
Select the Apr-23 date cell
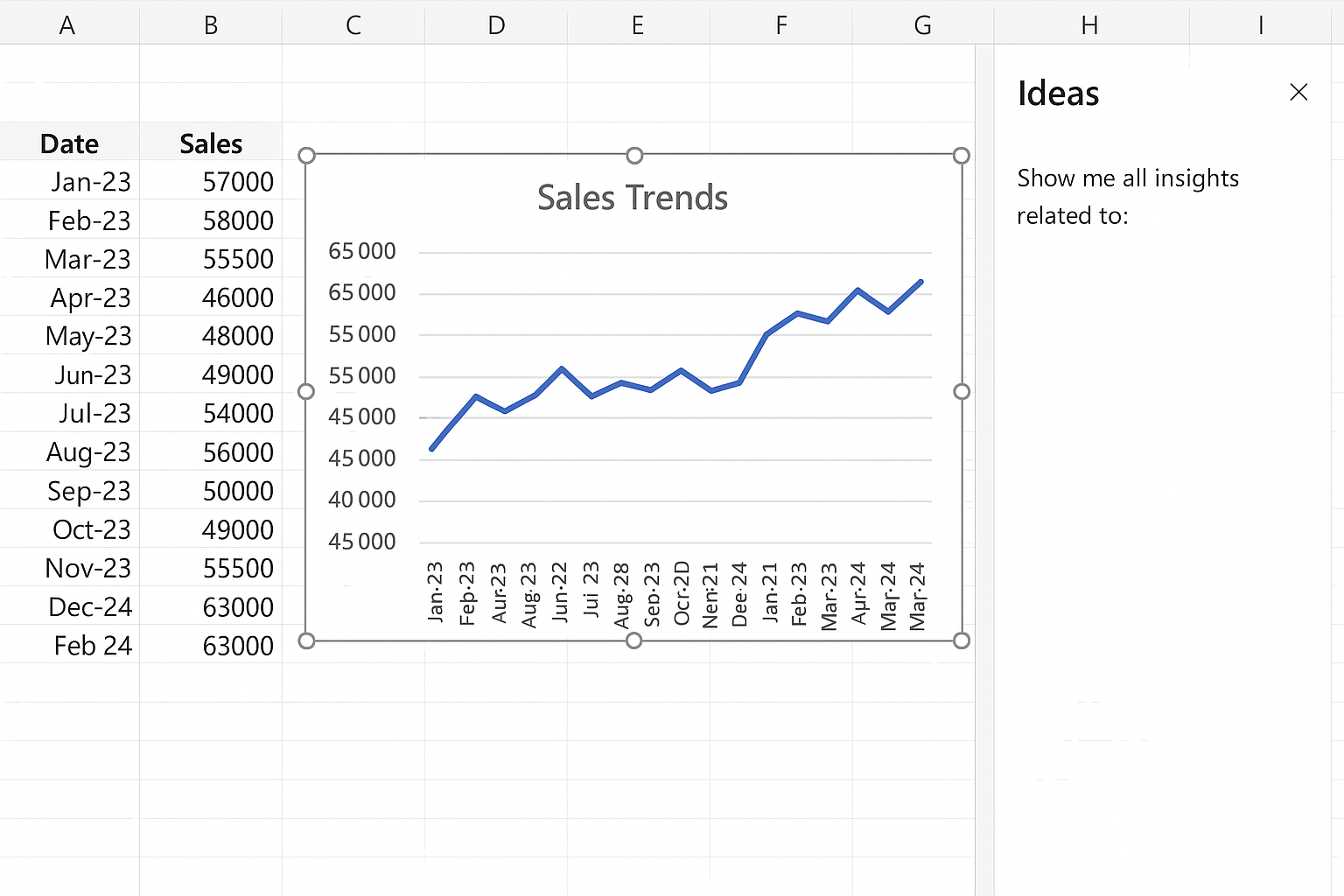[x=69, y=297]
